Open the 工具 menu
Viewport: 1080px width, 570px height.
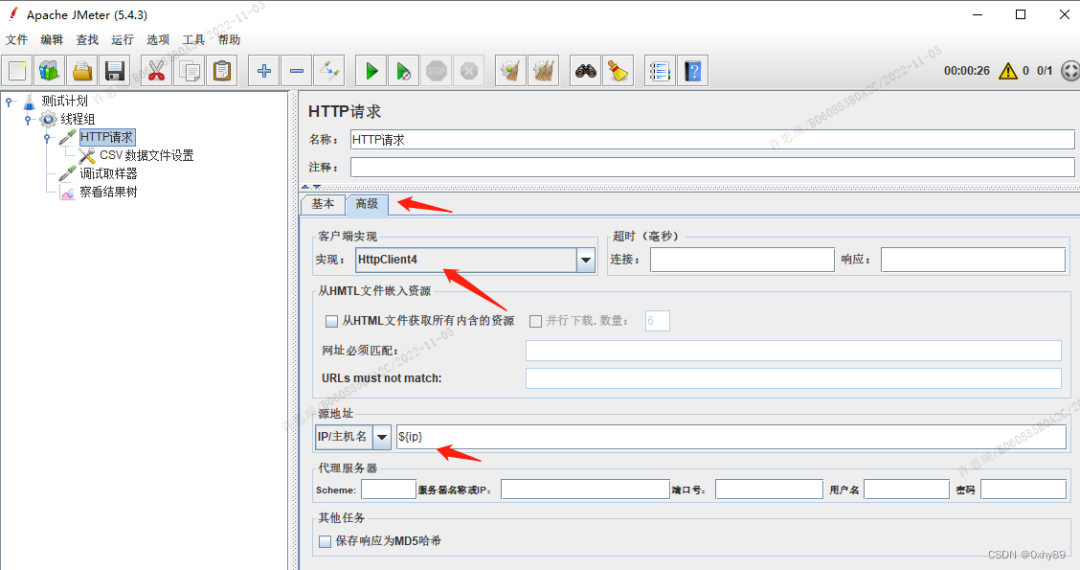click(x=194, y=40)
